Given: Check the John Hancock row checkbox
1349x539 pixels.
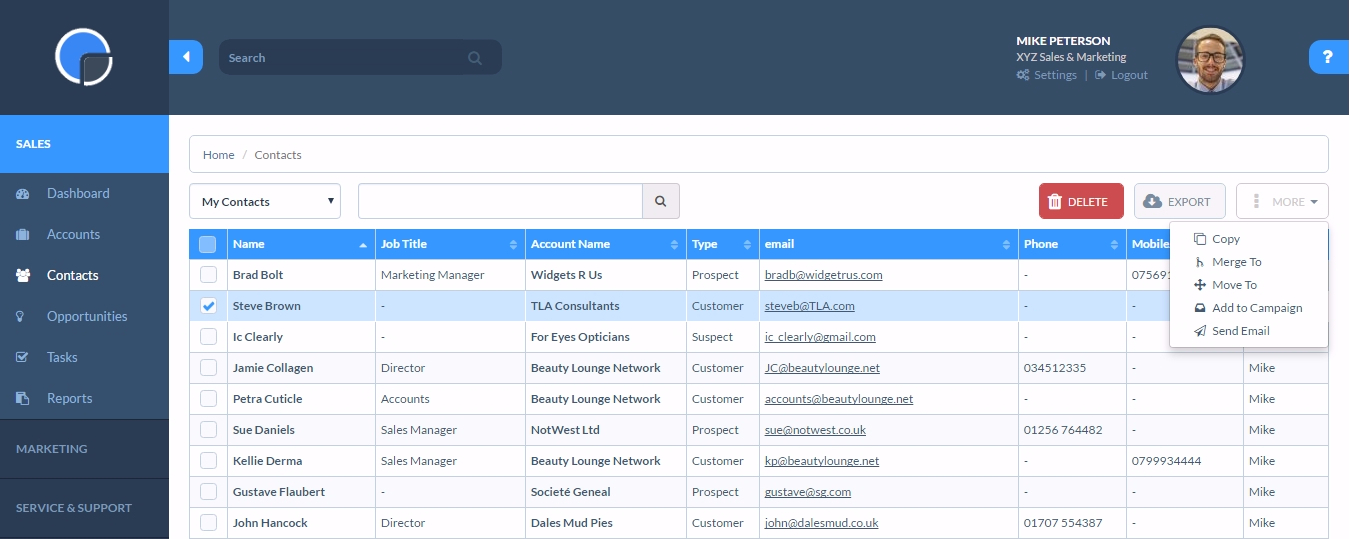Looking at the screenshot, I should (x=208, y=523).
